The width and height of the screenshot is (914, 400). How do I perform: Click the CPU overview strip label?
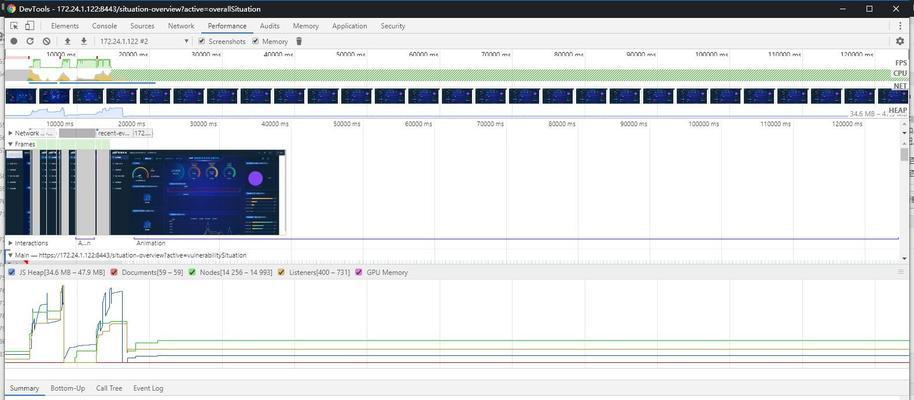coord(900,73)
